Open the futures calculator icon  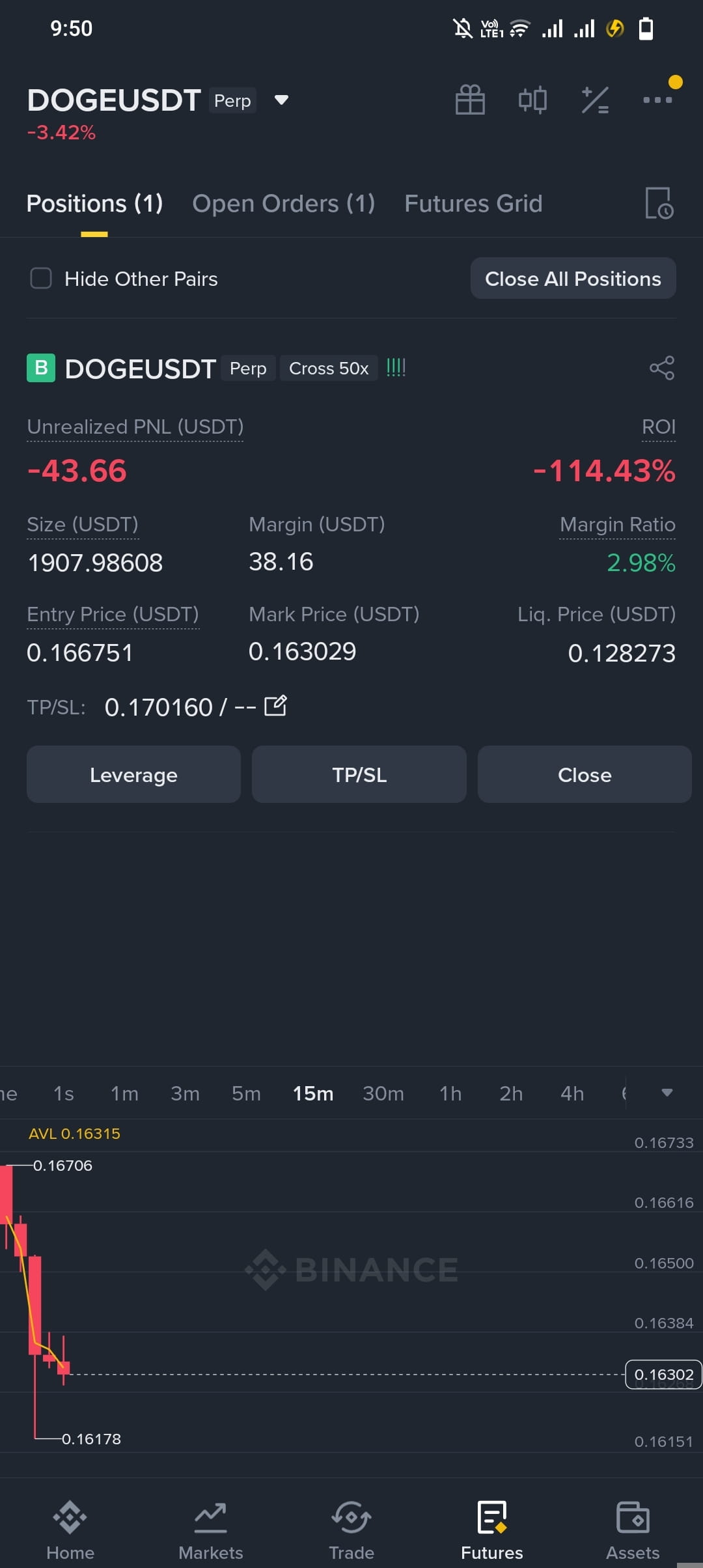(595, 100)
